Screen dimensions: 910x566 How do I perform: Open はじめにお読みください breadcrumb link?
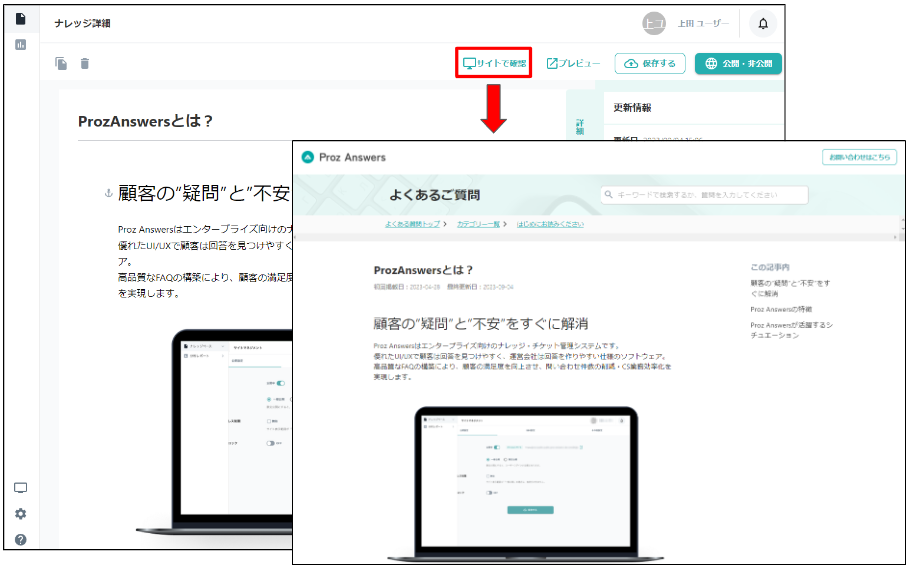550,224
